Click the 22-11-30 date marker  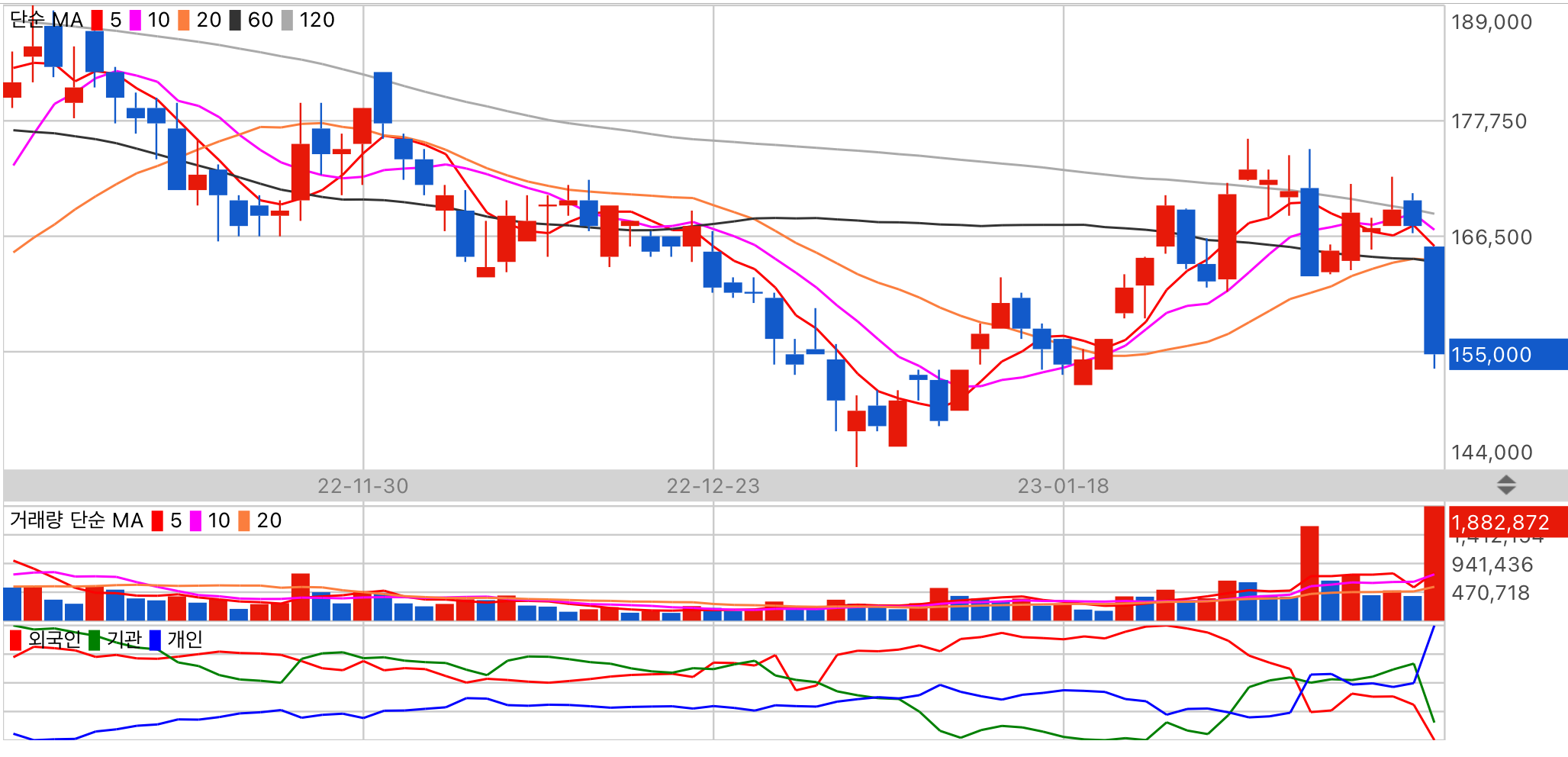tap(363, 486)
